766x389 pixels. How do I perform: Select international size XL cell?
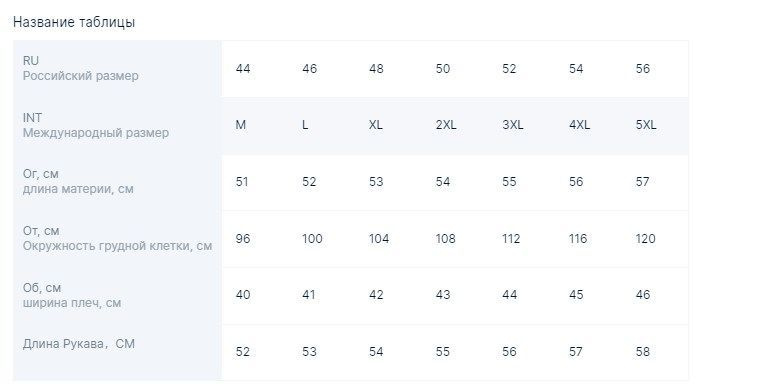pos(376,125)
